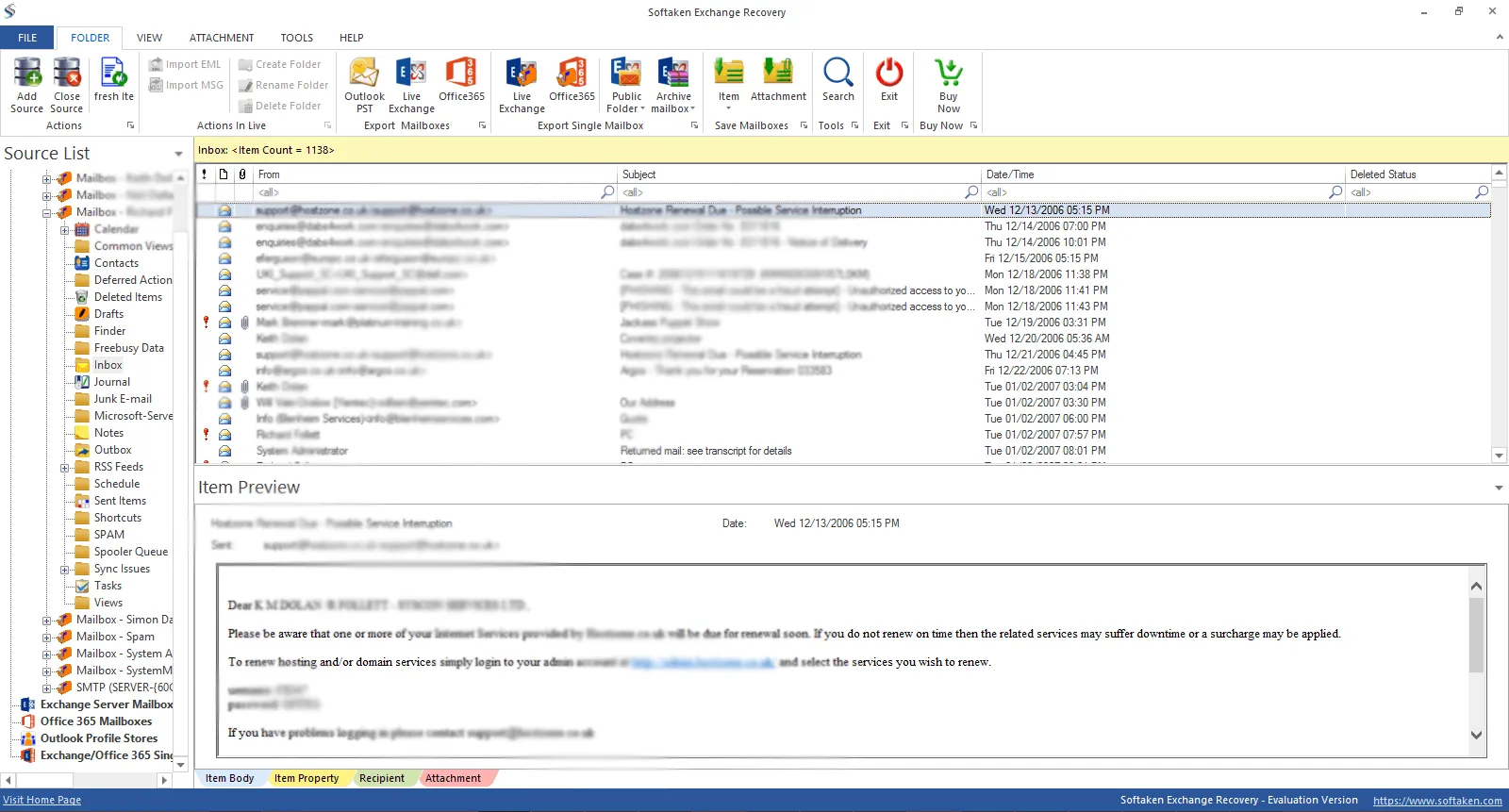The height and width of the screenshot is (812, 1509).
Task: Open the Source List panel dropdown arrow
Action: (x=178, y=154)
